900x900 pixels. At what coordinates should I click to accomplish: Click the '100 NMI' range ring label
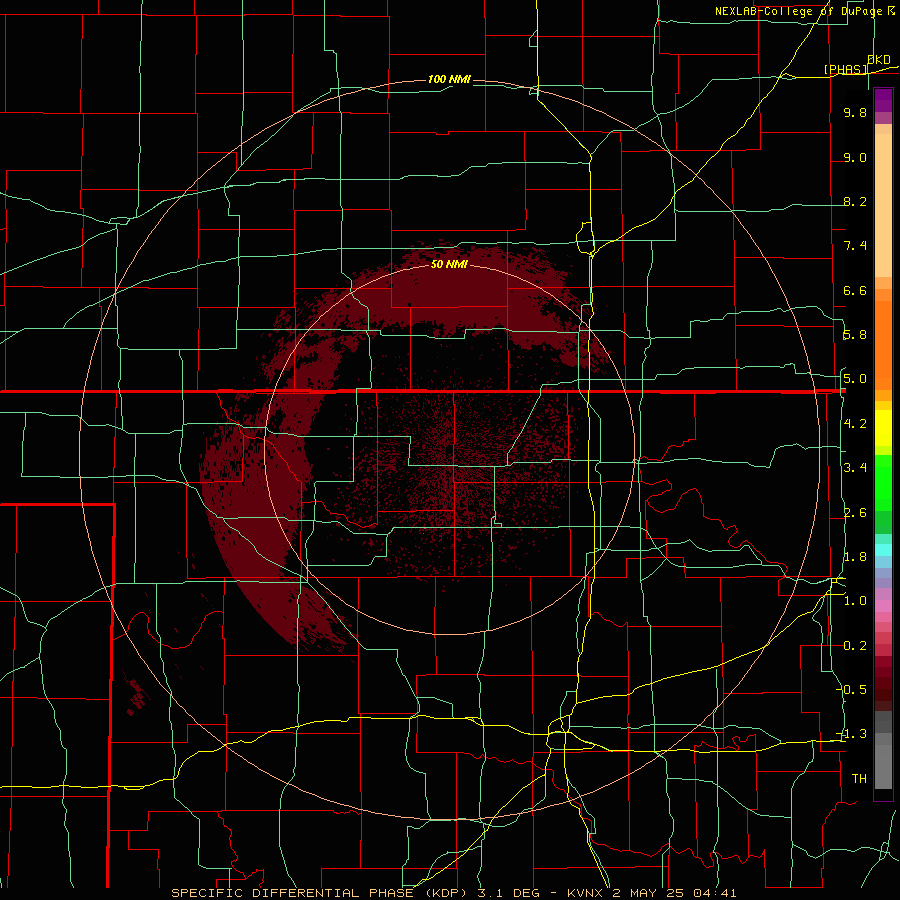coord(449,79)
